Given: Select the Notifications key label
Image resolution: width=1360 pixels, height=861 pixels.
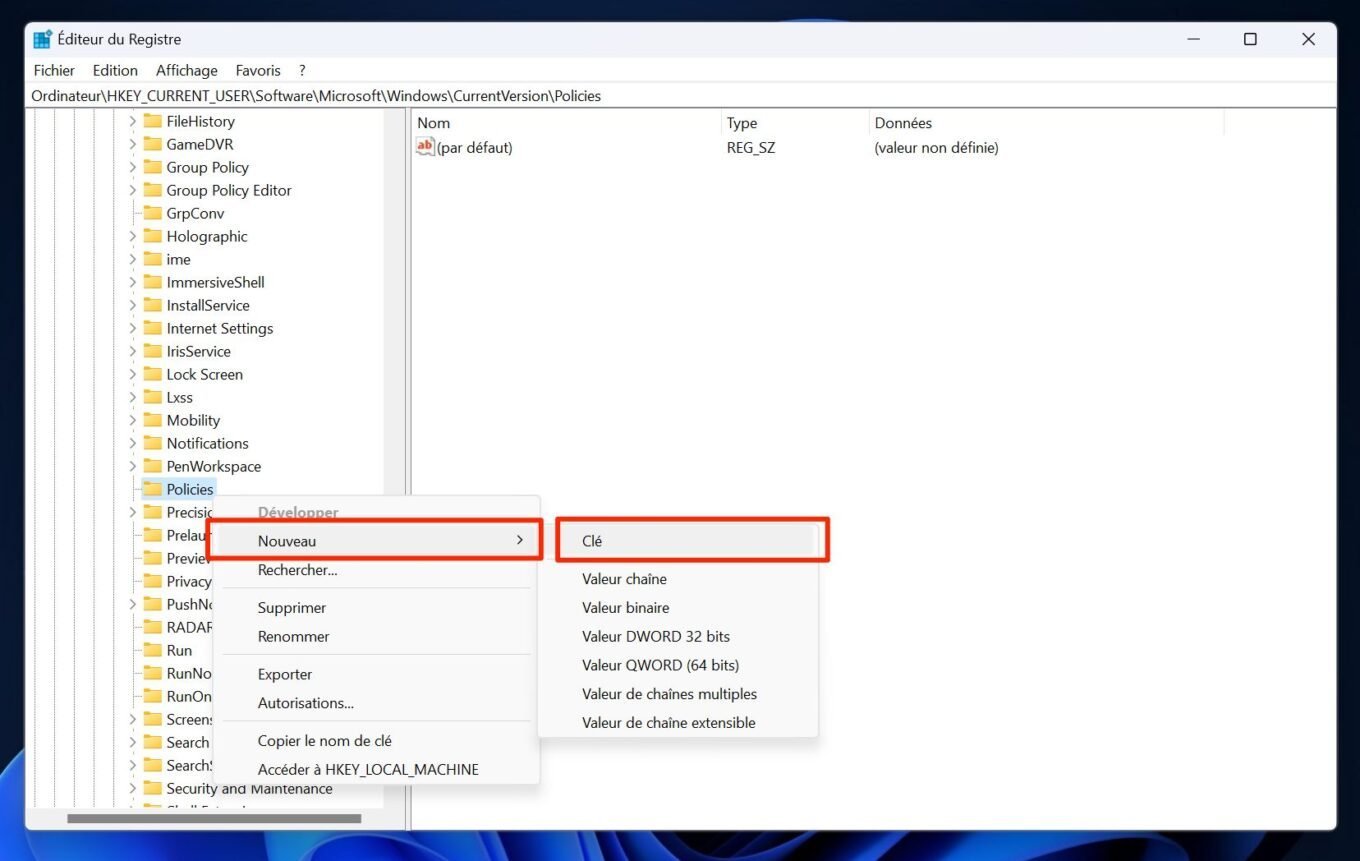Looking at the screenshot, I should [x=207, y=443].
